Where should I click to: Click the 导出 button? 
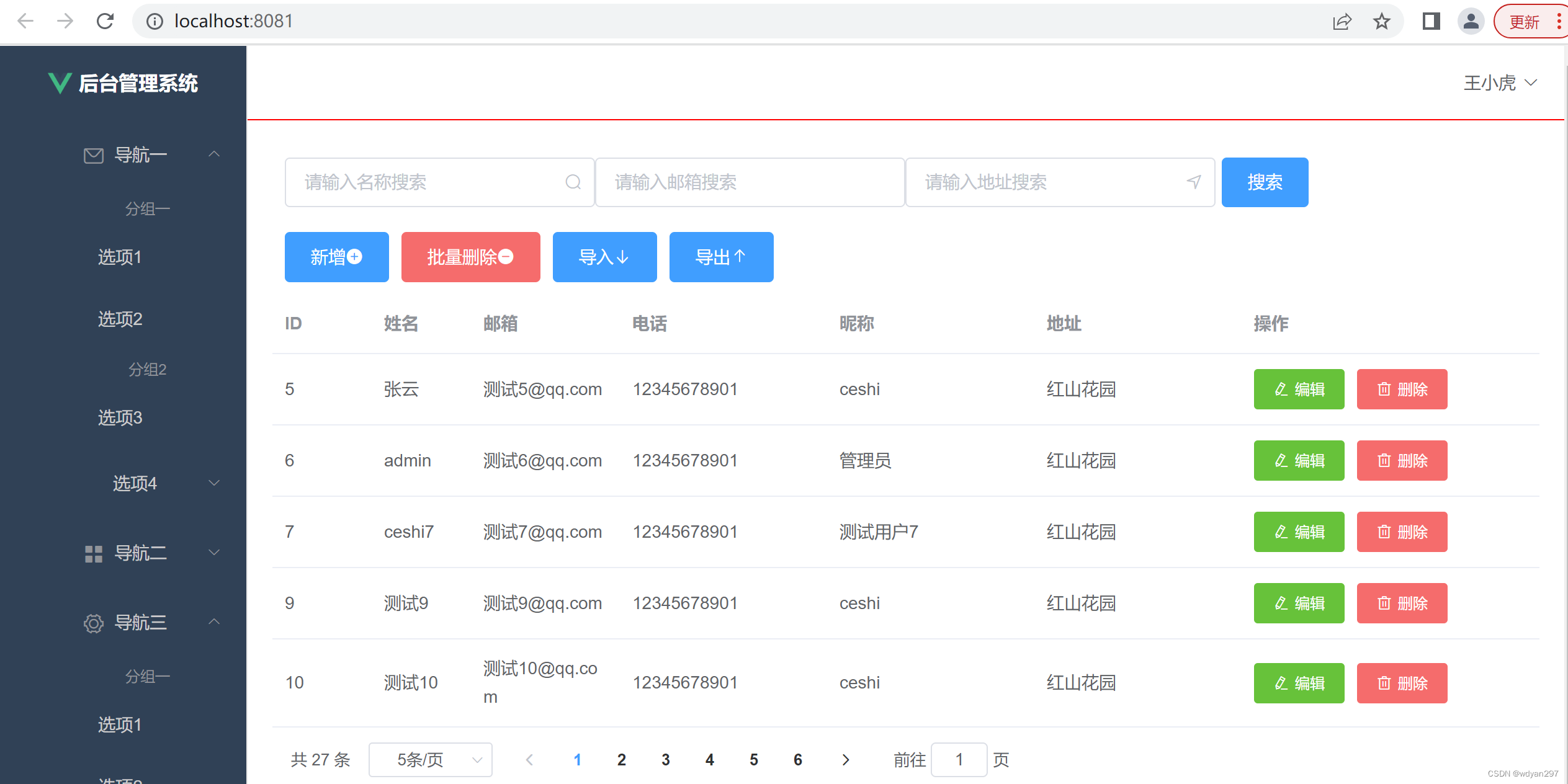point(721,257)
